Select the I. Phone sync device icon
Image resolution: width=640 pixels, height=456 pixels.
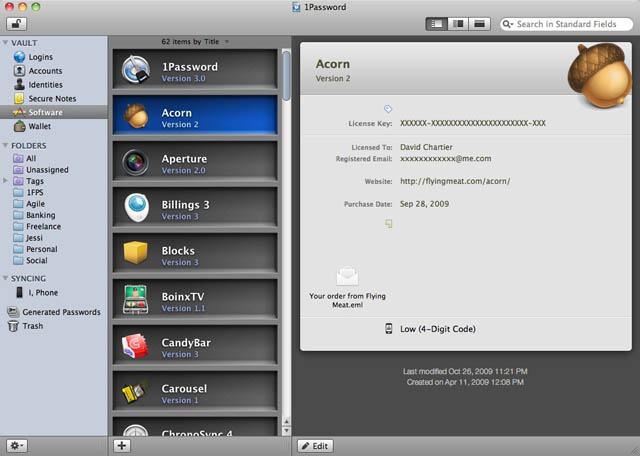(x=19, y=292)
